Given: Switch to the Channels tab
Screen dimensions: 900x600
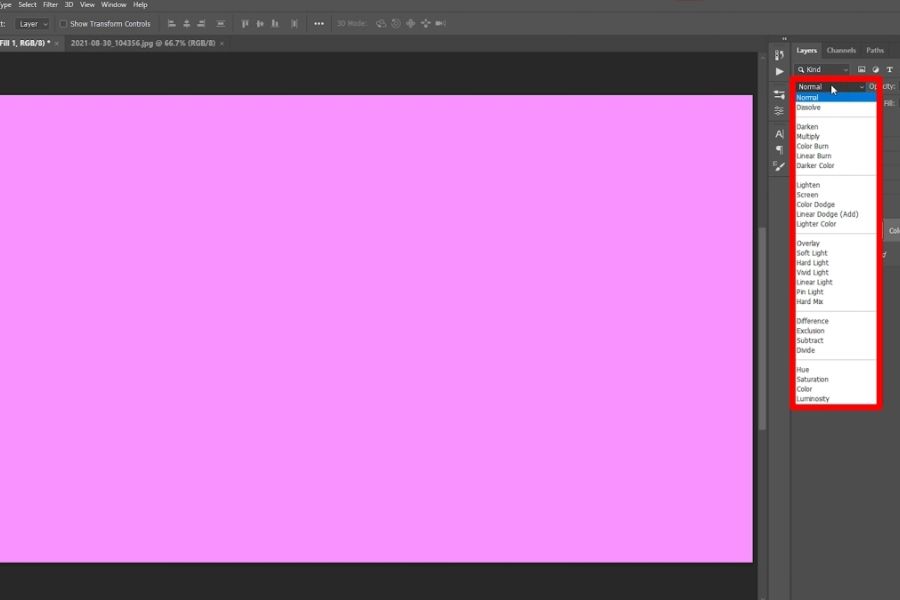Looking at the screenshot, I should point(840,50).
